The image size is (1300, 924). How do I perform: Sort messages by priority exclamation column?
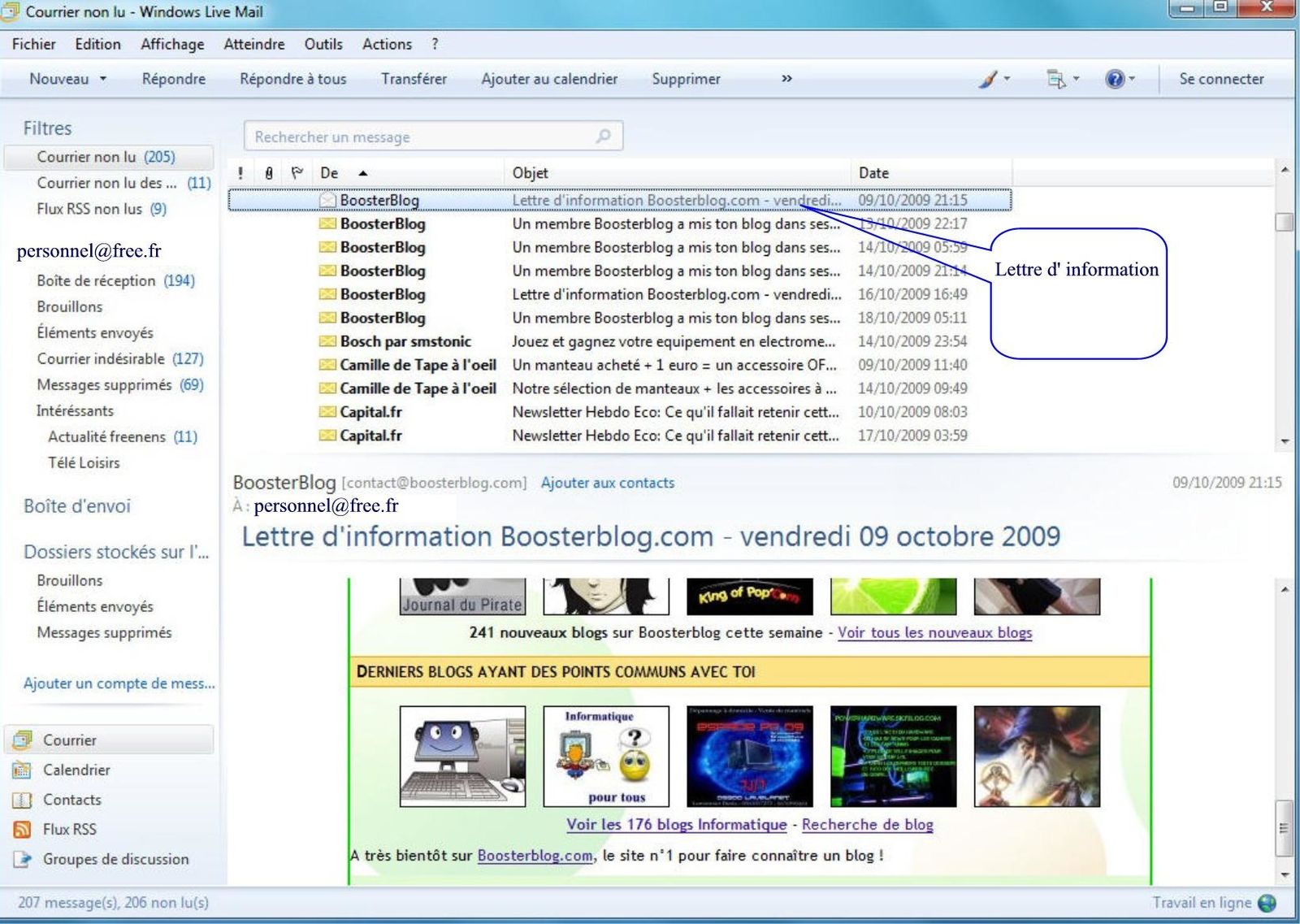[x=240, y=173]
